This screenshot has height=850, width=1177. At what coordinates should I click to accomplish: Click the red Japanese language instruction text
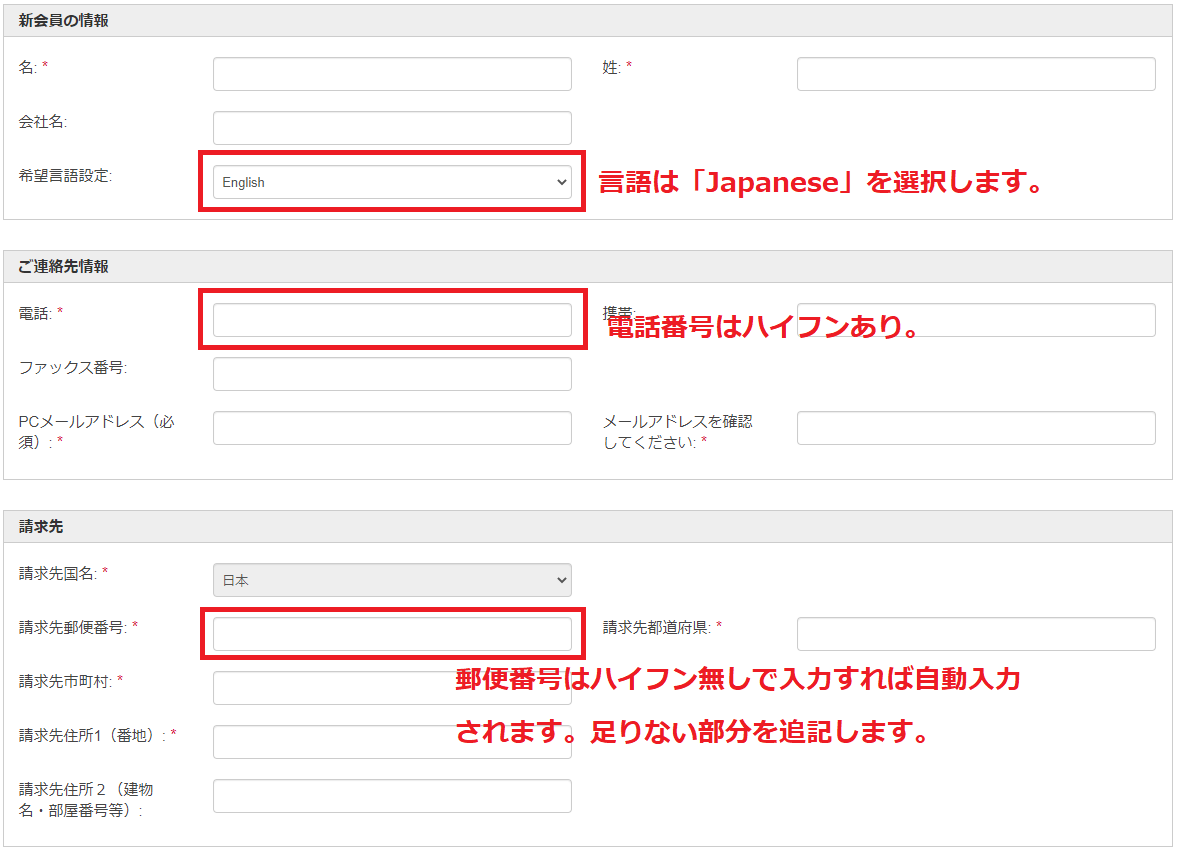coord(820,183)
